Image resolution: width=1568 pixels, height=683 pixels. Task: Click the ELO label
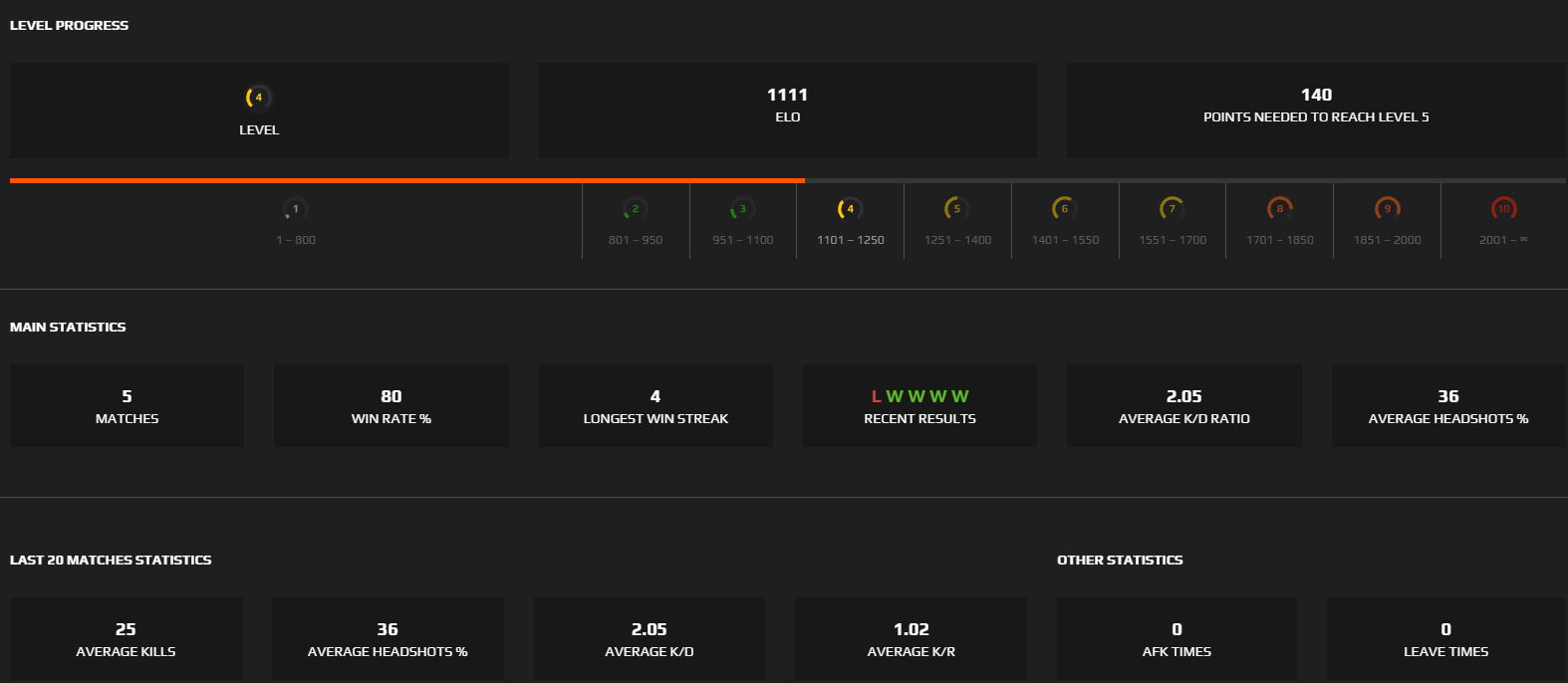pyautogui.click(x=788, y=117)
